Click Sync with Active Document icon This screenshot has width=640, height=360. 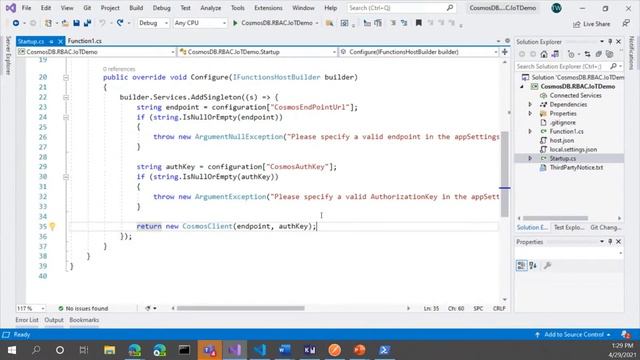(x=587, y=54)
